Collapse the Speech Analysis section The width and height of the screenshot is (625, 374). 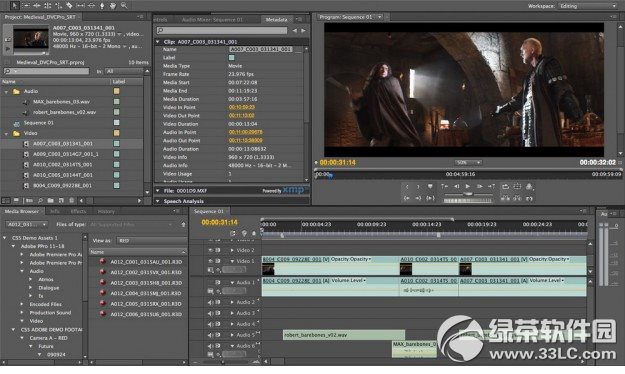point(158,201)
